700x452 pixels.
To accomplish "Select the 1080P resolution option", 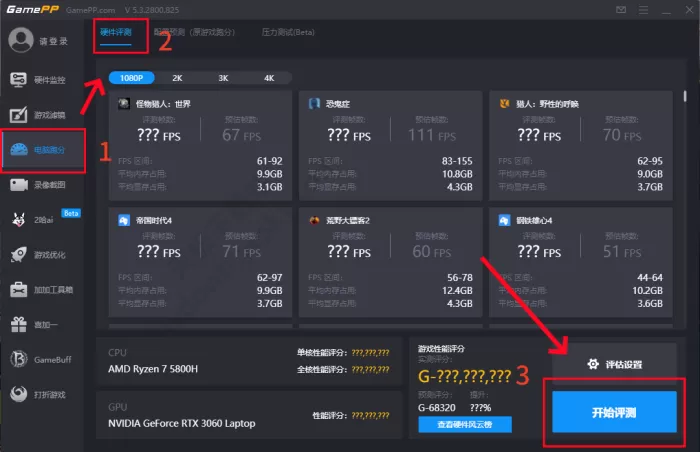I will click(x=131, y=78).
